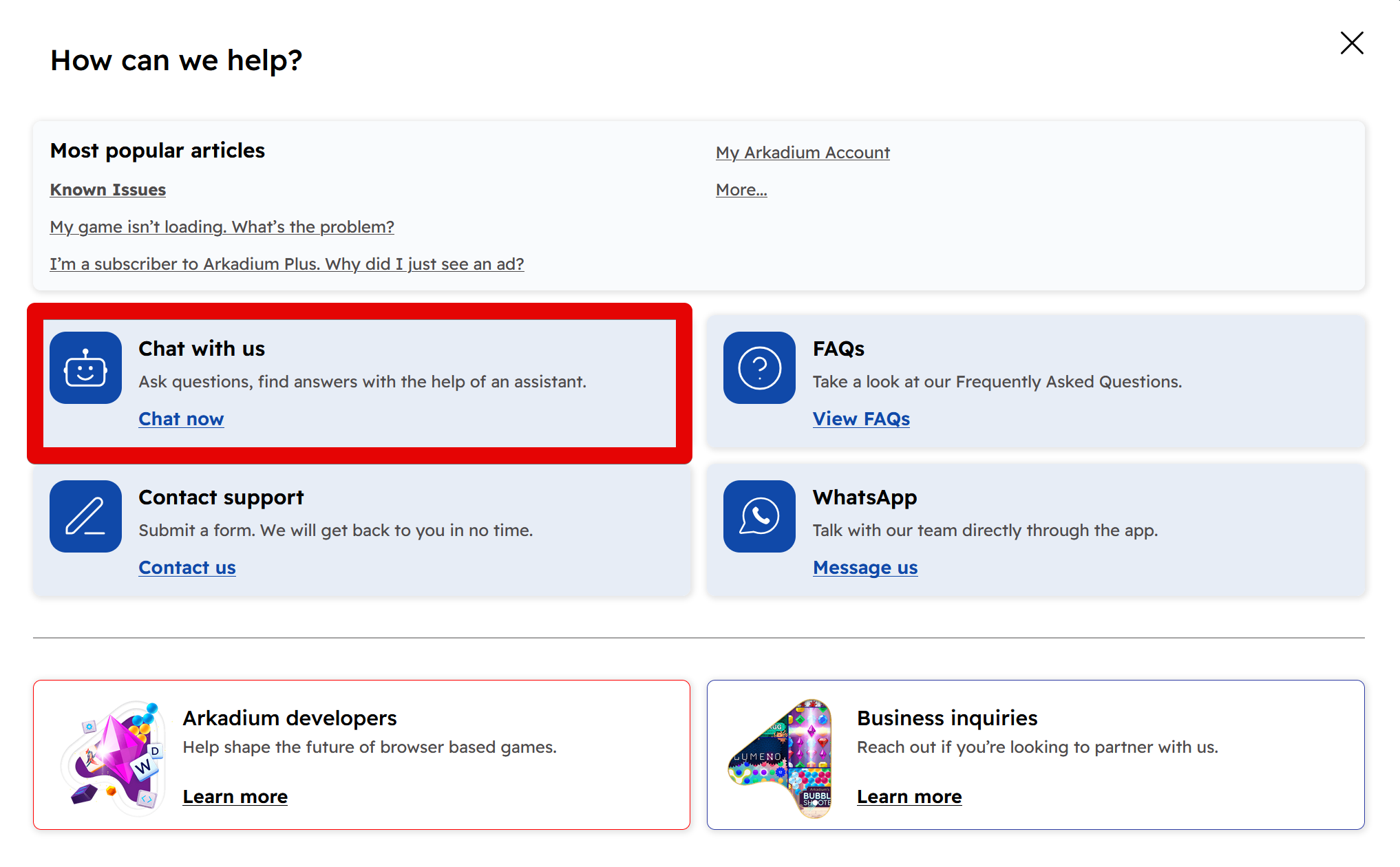Screen dimensions: 1400x867
Task: Close the help dialog with X
Action: pos(1352,43)
